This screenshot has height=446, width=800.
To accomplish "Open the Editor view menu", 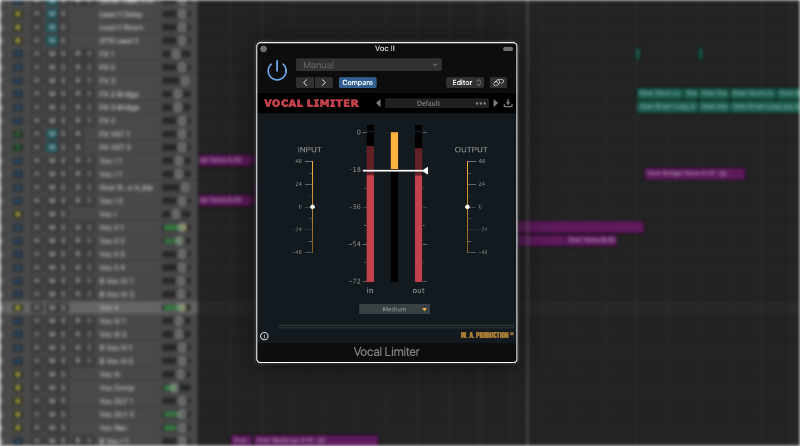I will (467, 83).
